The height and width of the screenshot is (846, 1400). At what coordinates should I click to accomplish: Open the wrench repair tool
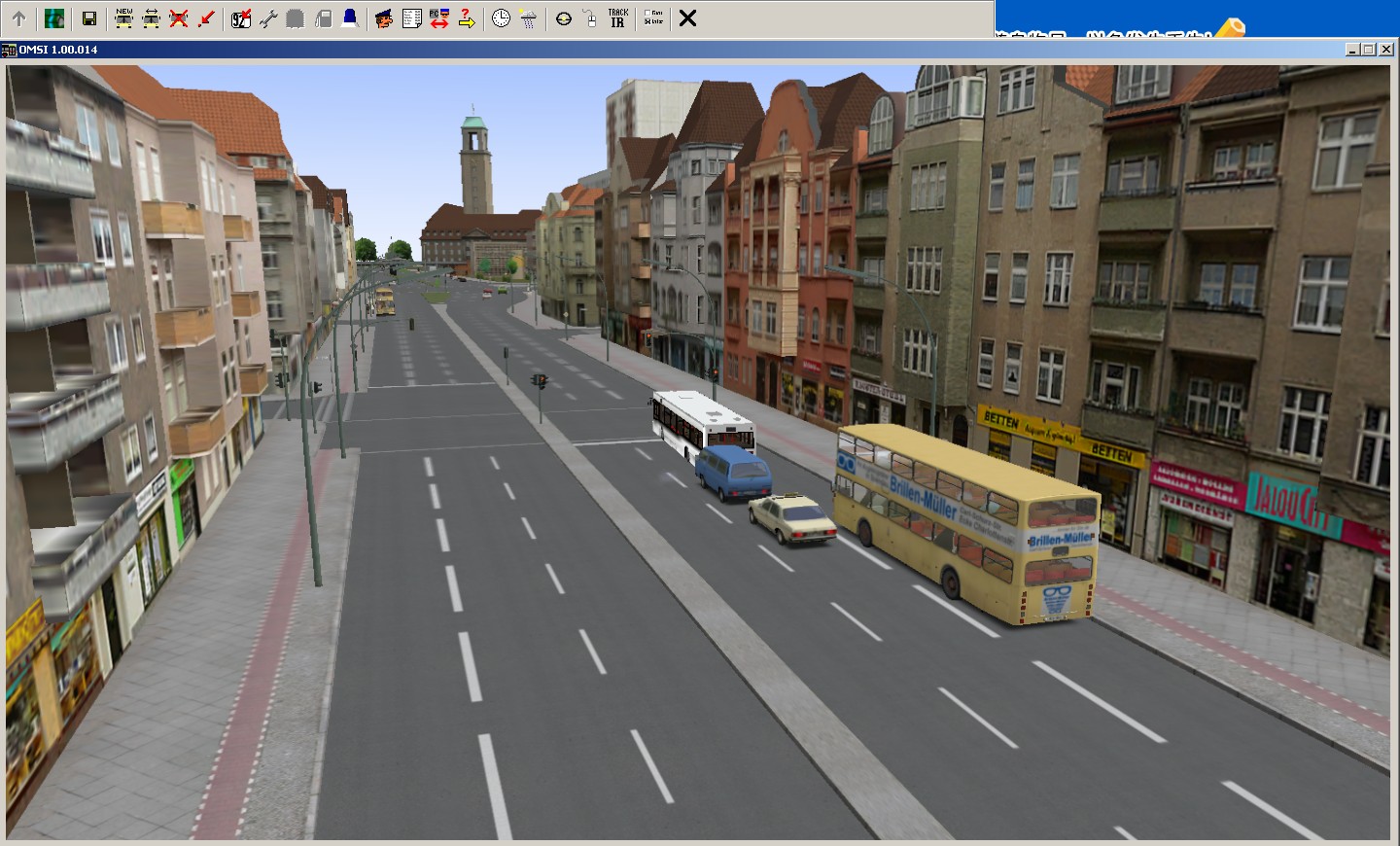point(268,18)
